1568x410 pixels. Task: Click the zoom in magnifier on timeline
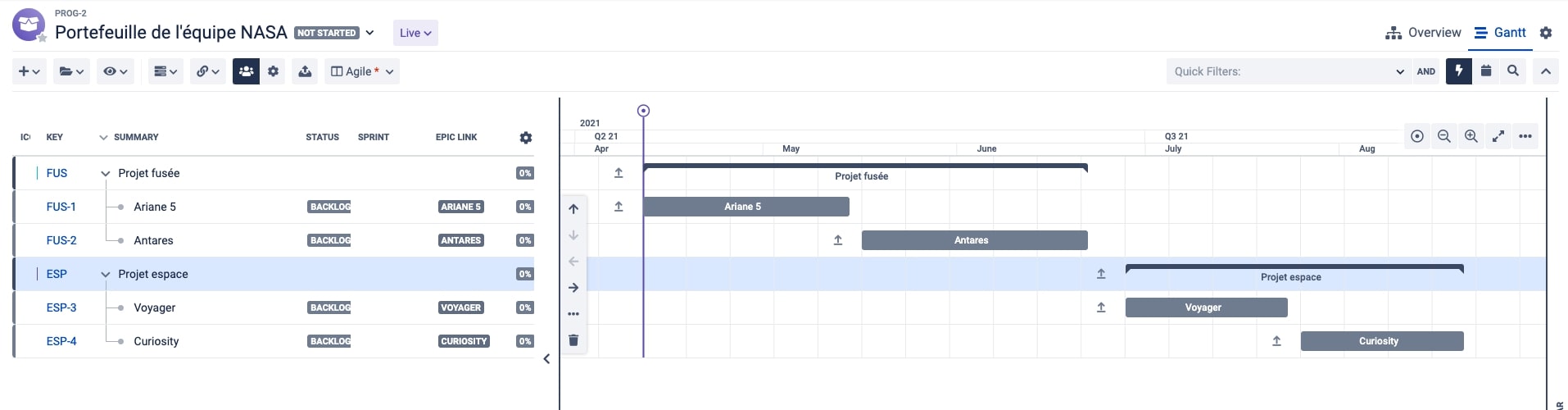[1471, 136]
